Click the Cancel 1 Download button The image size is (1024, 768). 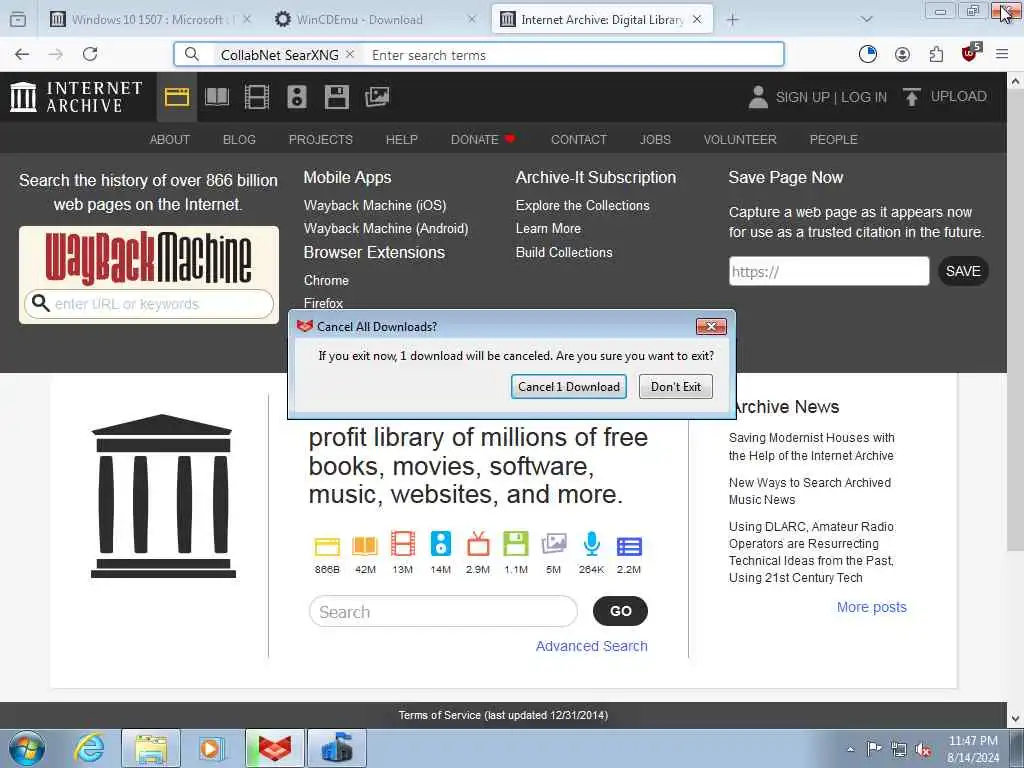point(569,387)
